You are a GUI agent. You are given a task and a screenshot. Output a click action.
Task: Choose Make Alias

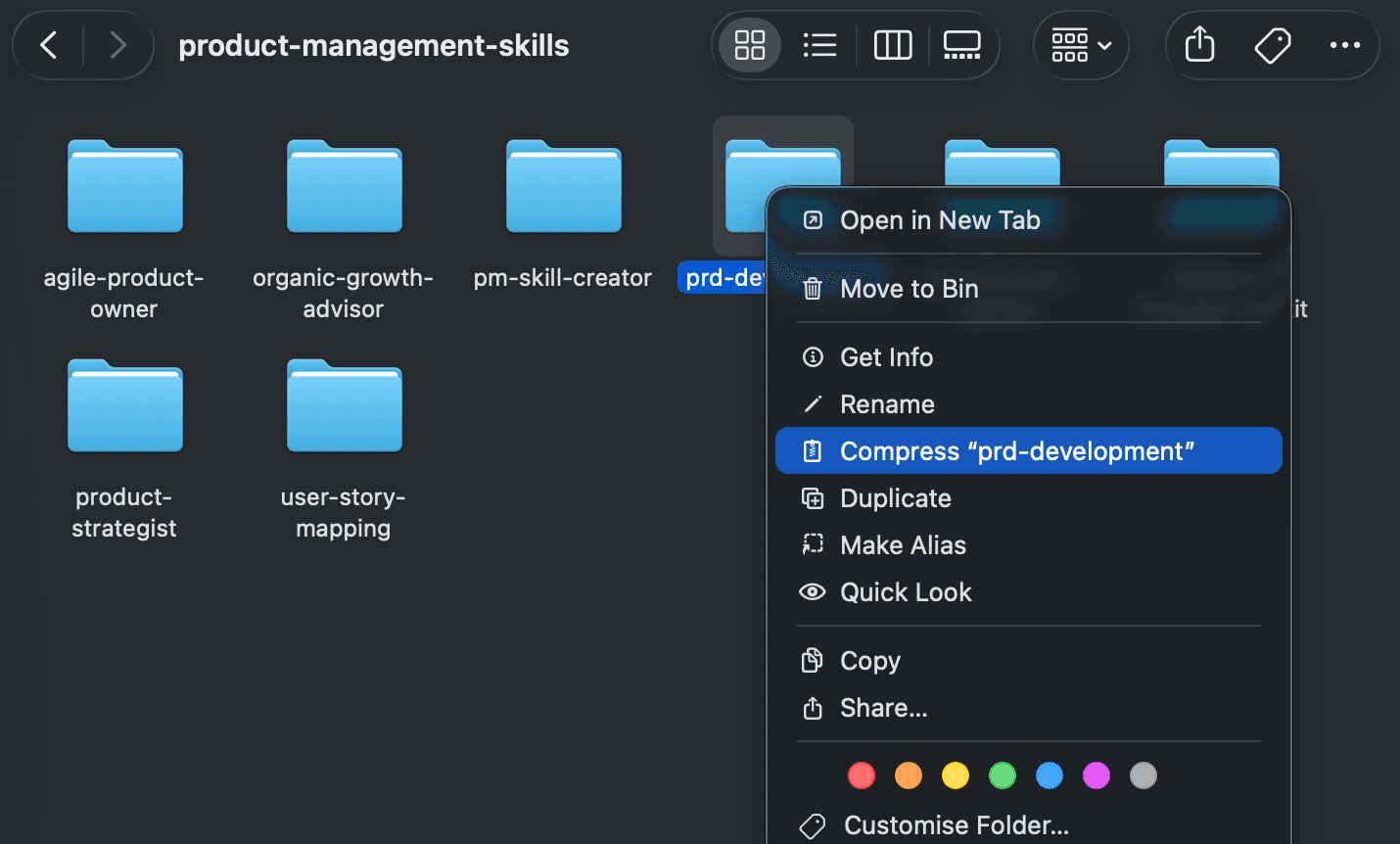[x=1028, y=545]
